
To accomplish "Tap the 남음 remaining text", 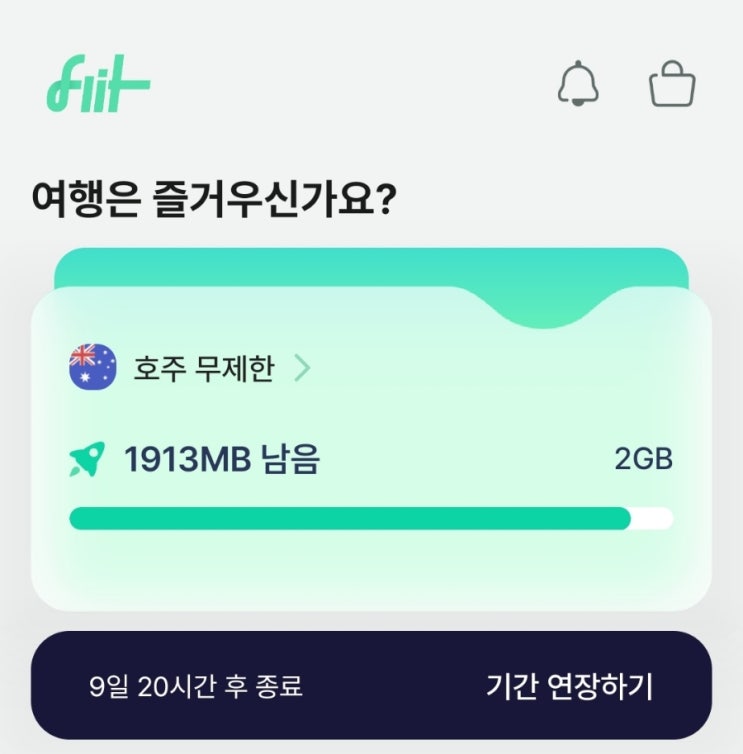I will (x=290, y=459).
